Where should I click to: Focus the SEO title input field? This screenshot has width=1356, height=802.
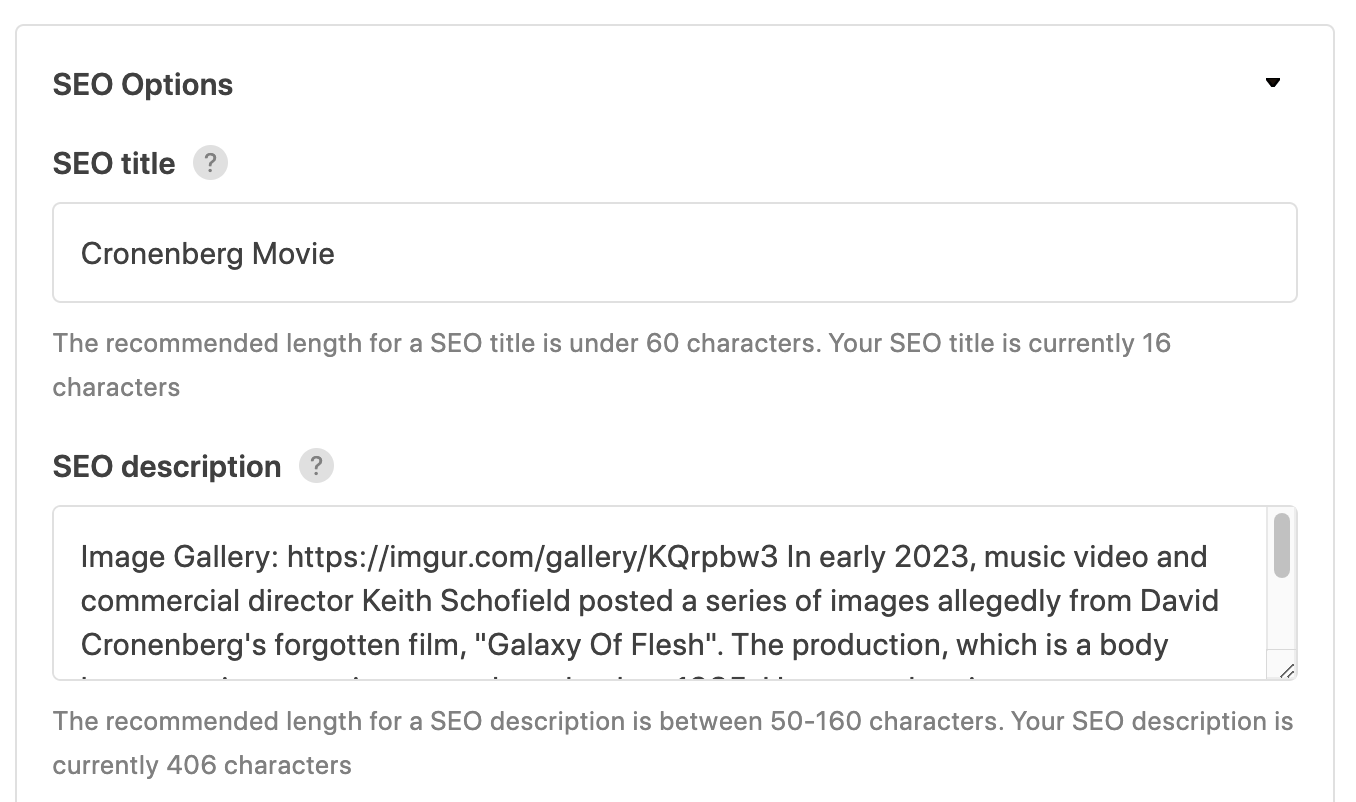pyautogui.click(x=674, y=253)
